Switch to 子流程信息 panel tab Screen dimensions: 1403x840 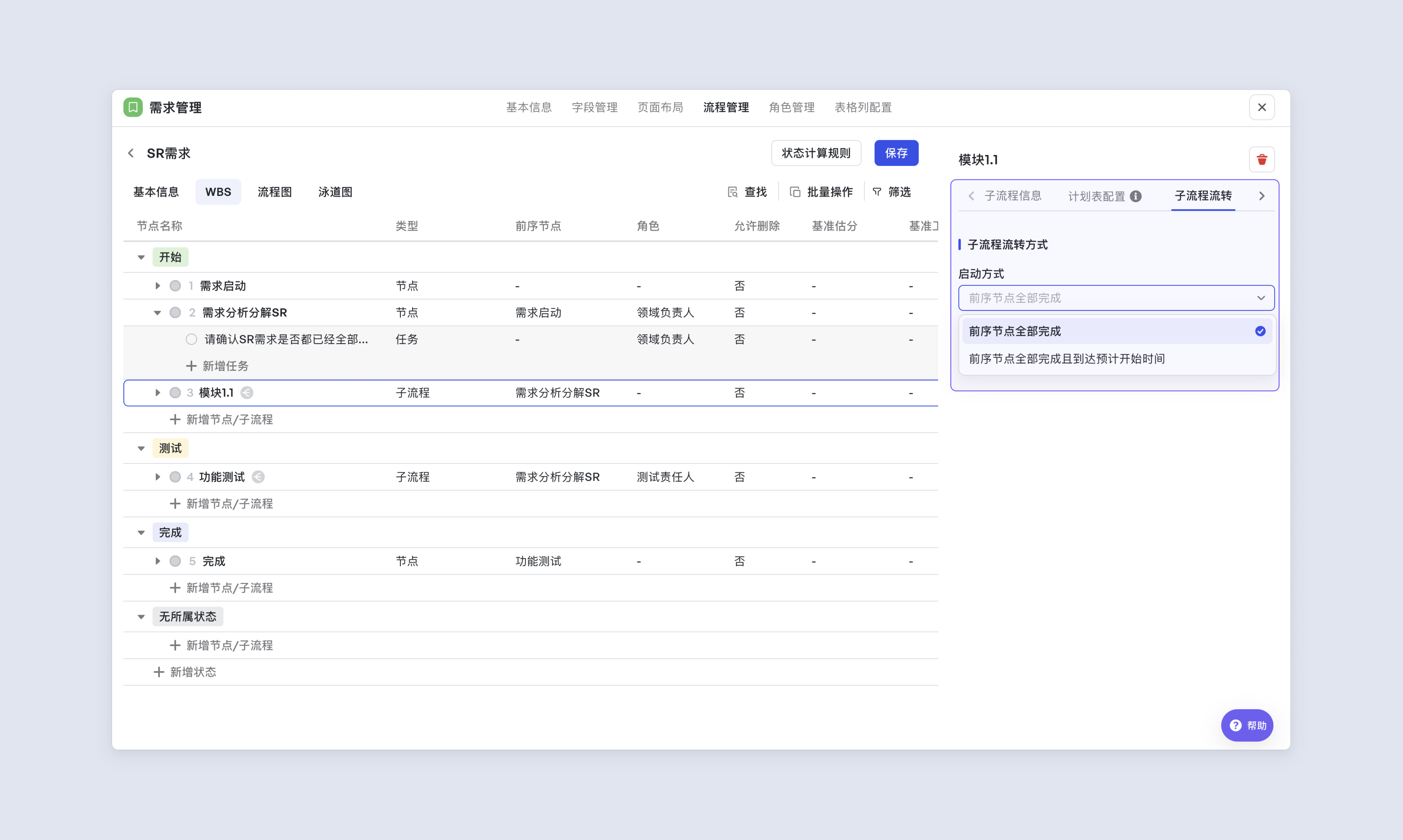pyautogui.click(x=1013, y=196)
